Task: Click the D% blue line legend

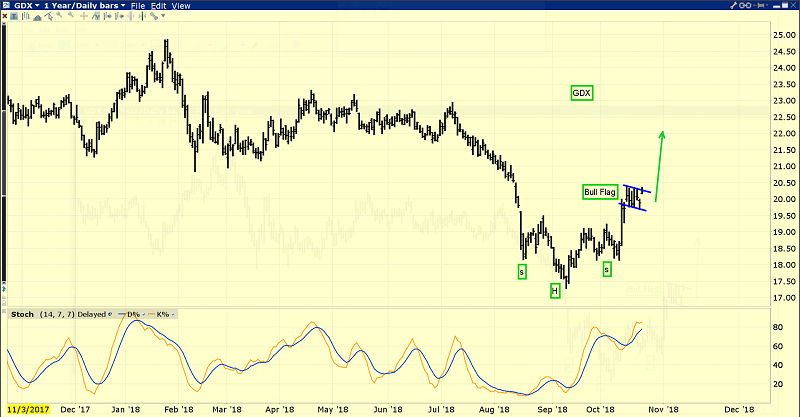Action: 130,315
